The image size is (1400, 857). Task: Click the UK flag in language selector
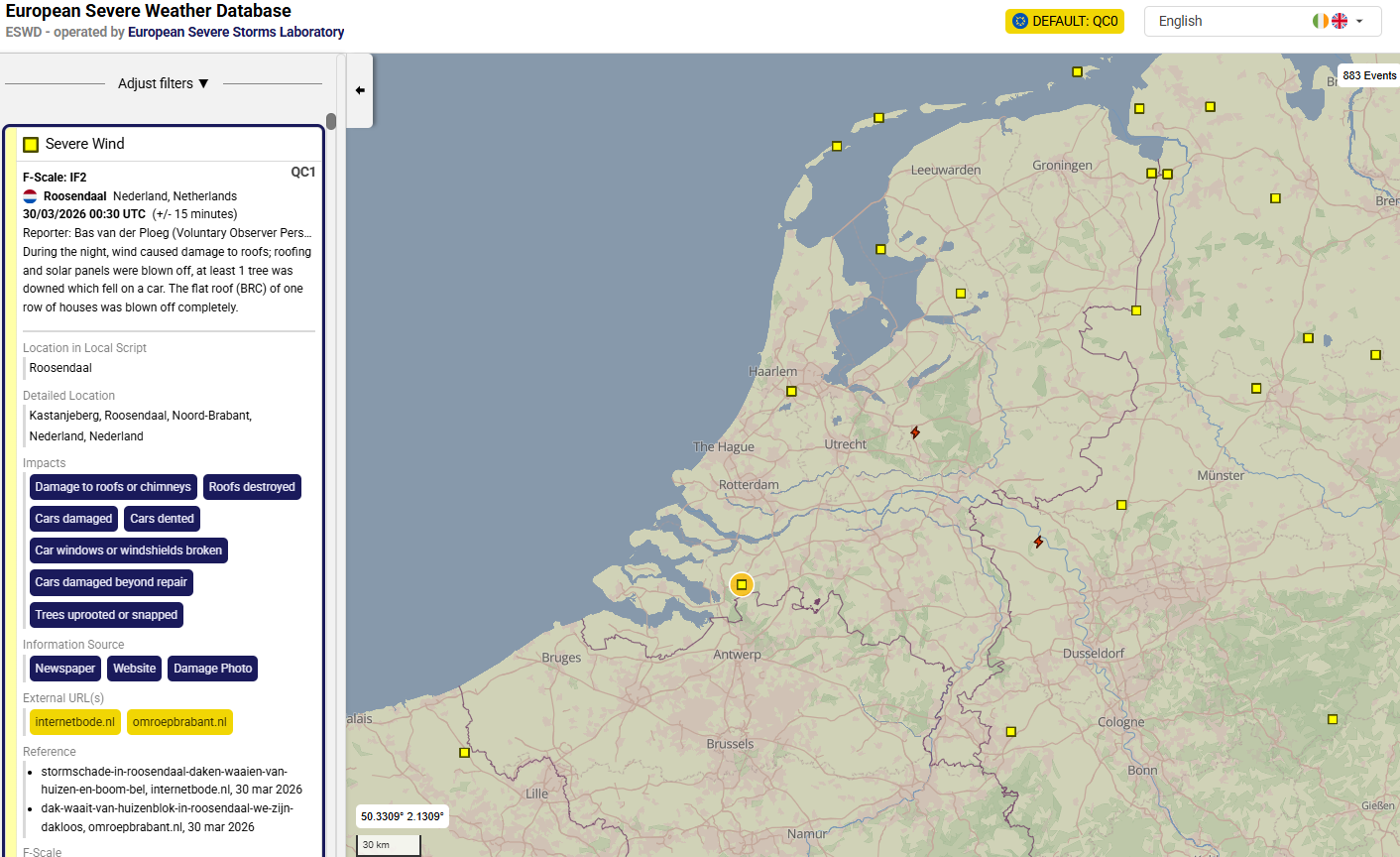(1340, 21)
